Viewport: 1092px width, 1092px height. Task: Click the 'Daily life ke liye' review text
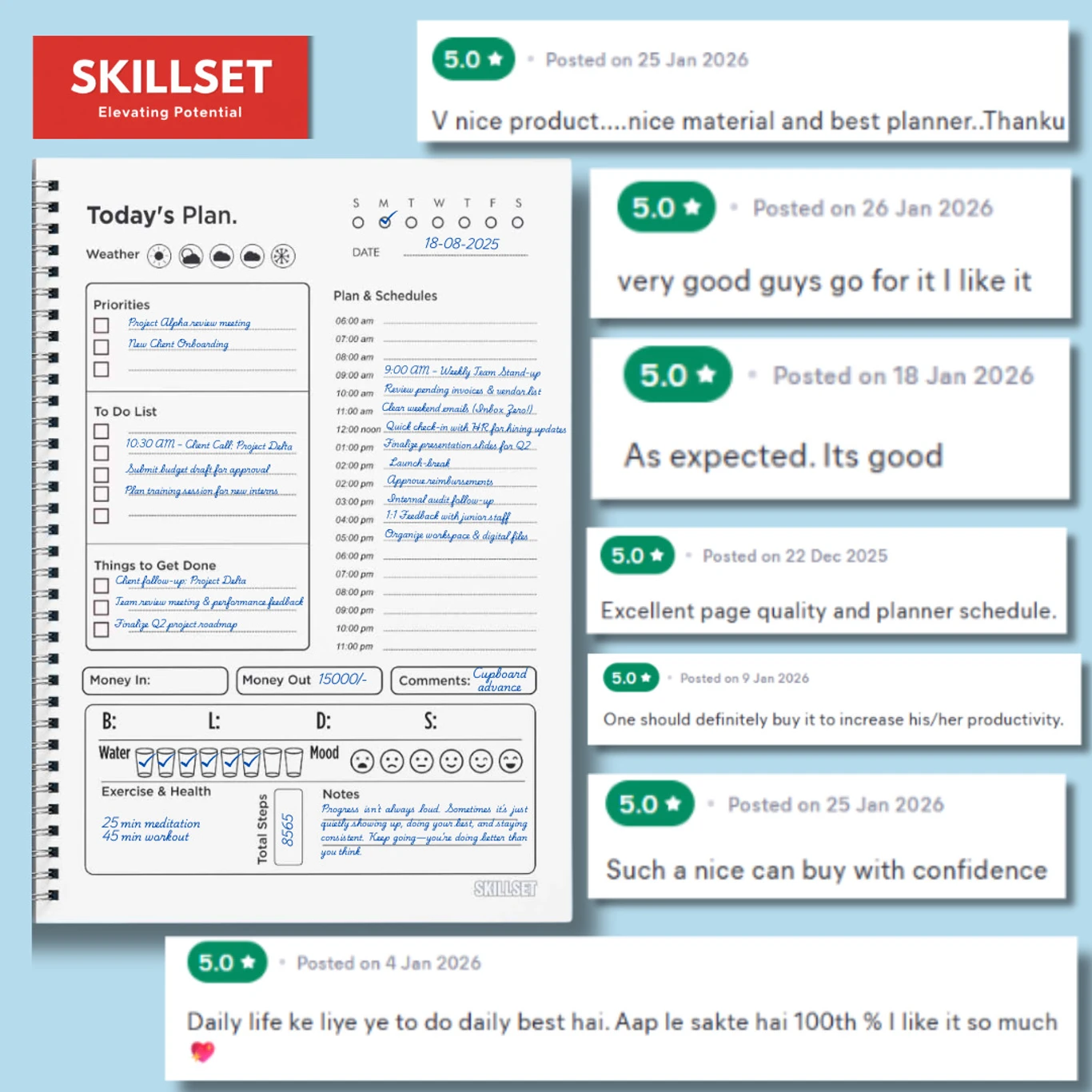(x=622, y=1022)
